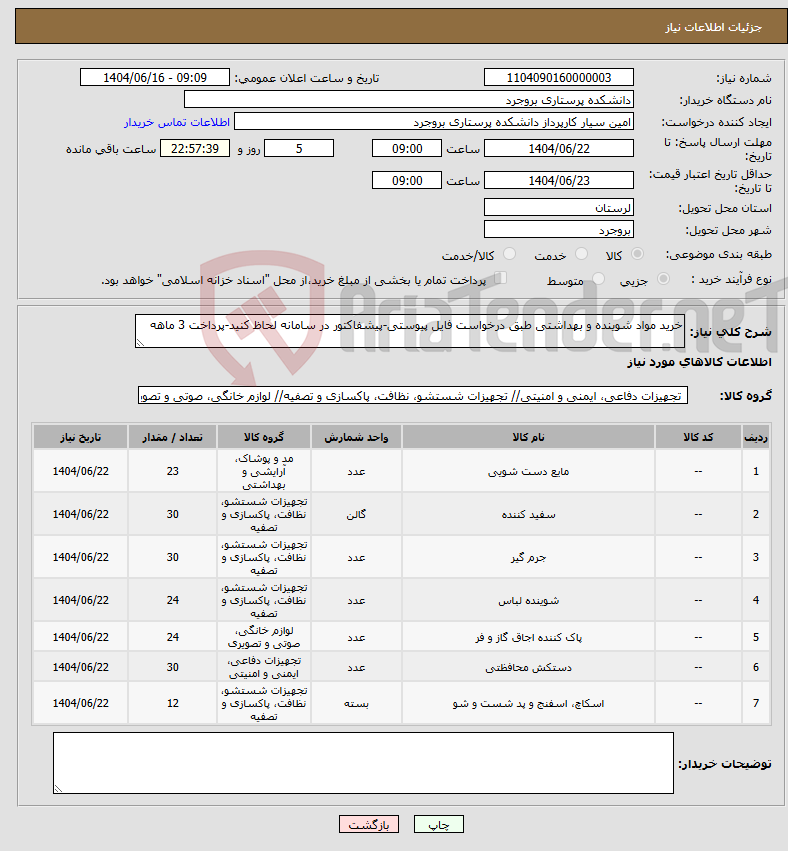Click the buyer notes text area
The image size is (788, 851).
[x=363, y=763]
